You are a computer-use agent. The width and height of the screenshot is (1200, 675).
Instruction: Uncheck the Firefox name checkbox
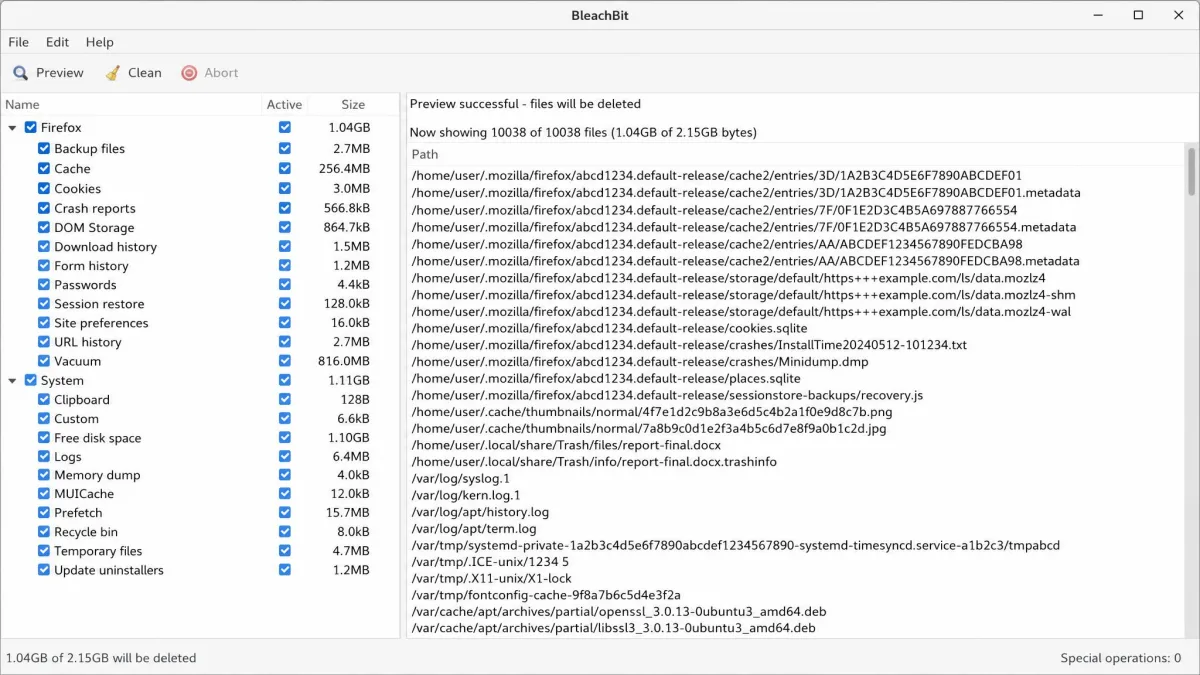31,128
